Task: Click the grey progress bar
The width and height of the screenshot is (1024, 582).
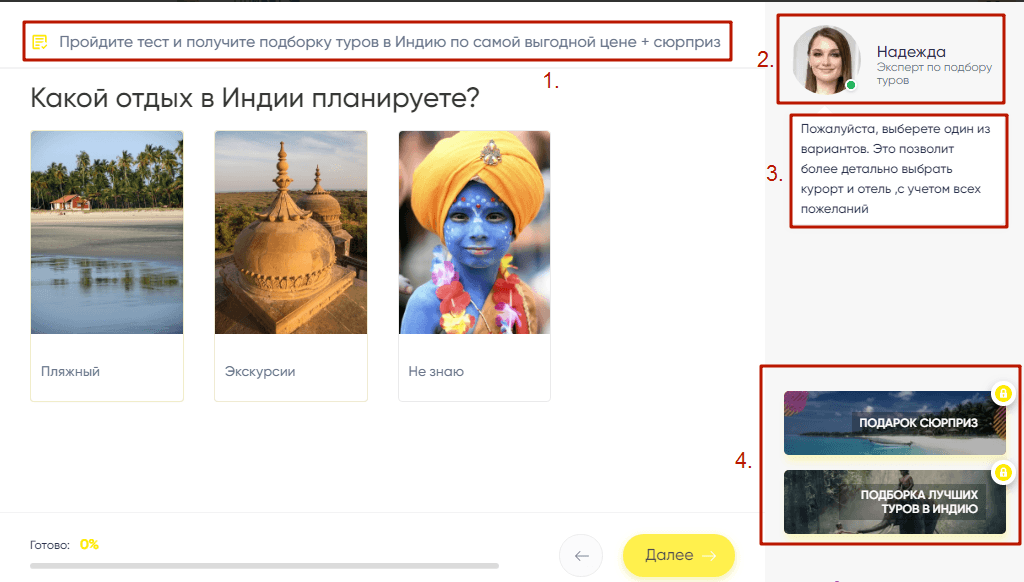Action: (264, 566)
